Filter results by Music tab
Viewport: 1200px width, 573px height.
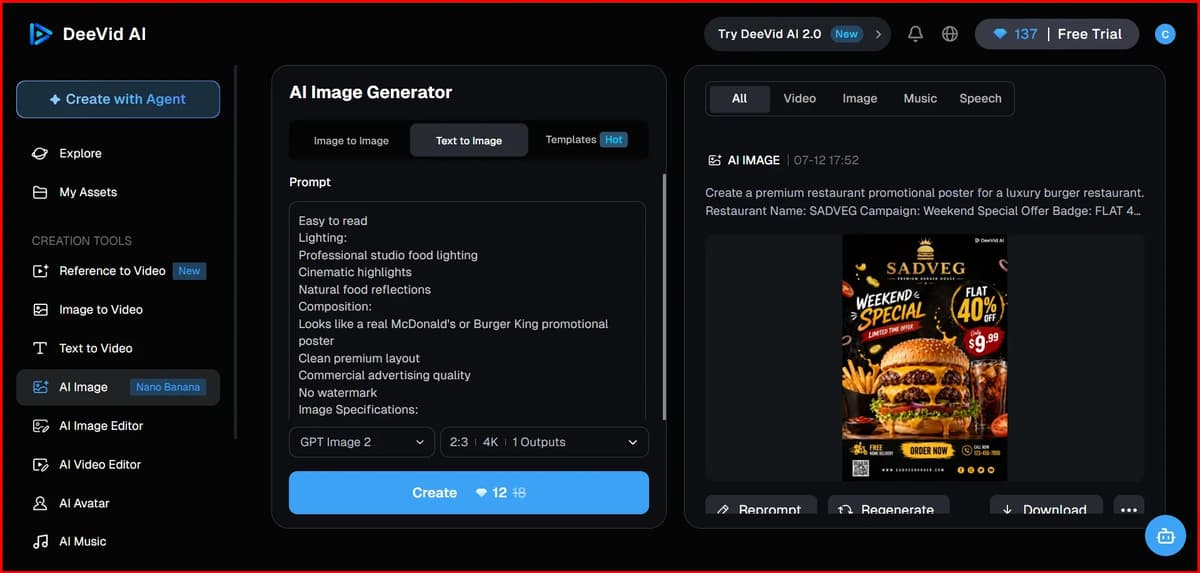click(920, 98)
